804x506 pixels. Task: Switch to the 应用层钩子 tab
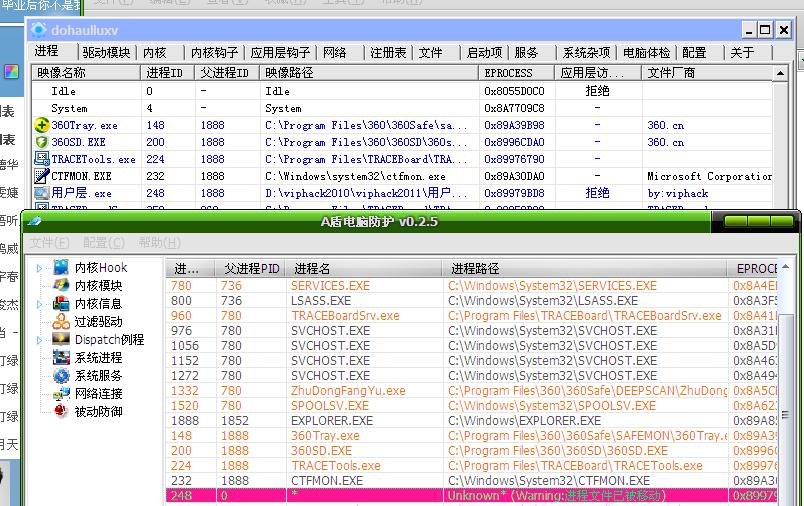[x=280, y=52]
